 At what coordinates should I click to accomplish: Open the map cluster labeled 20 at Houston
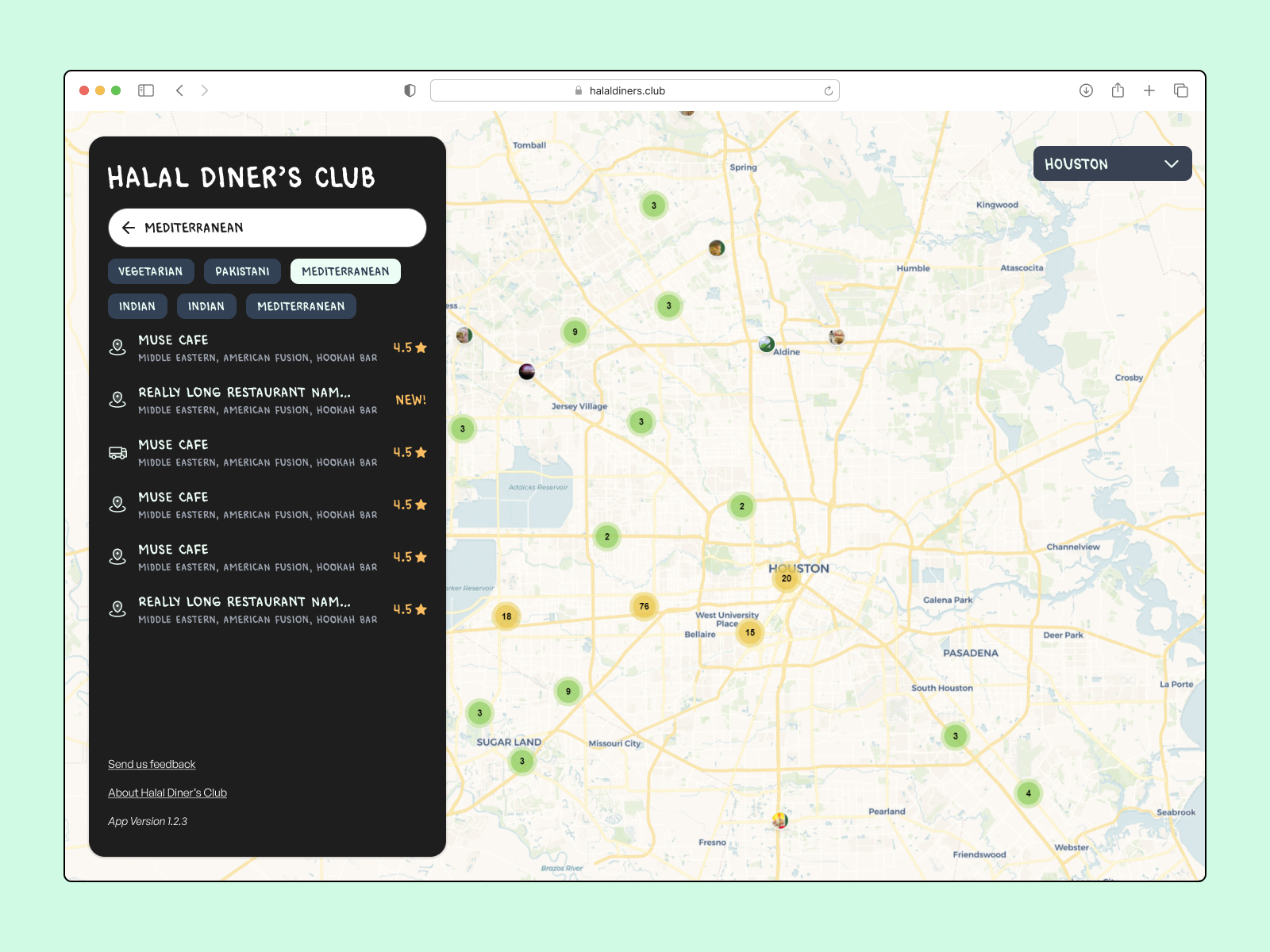pyautogui.click(x=786, y=578)
